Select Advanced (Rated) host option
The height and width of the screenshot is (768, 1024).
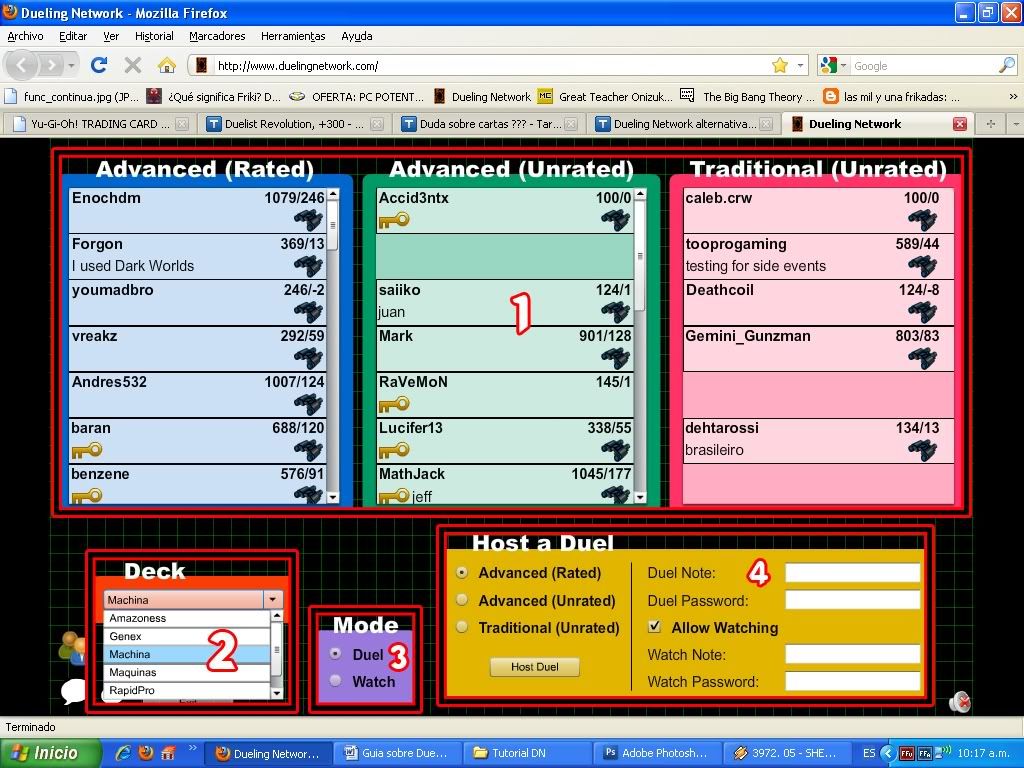pos(462,573)
